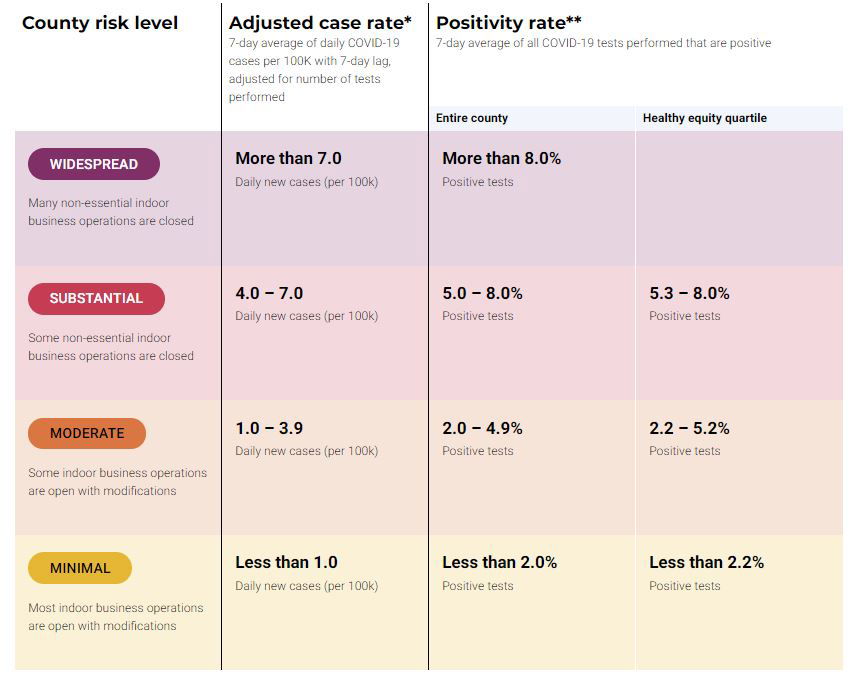This screenshot has width=851, height=689.
Task: Select the orange MODERATE badge
Action: coord(87,433)
